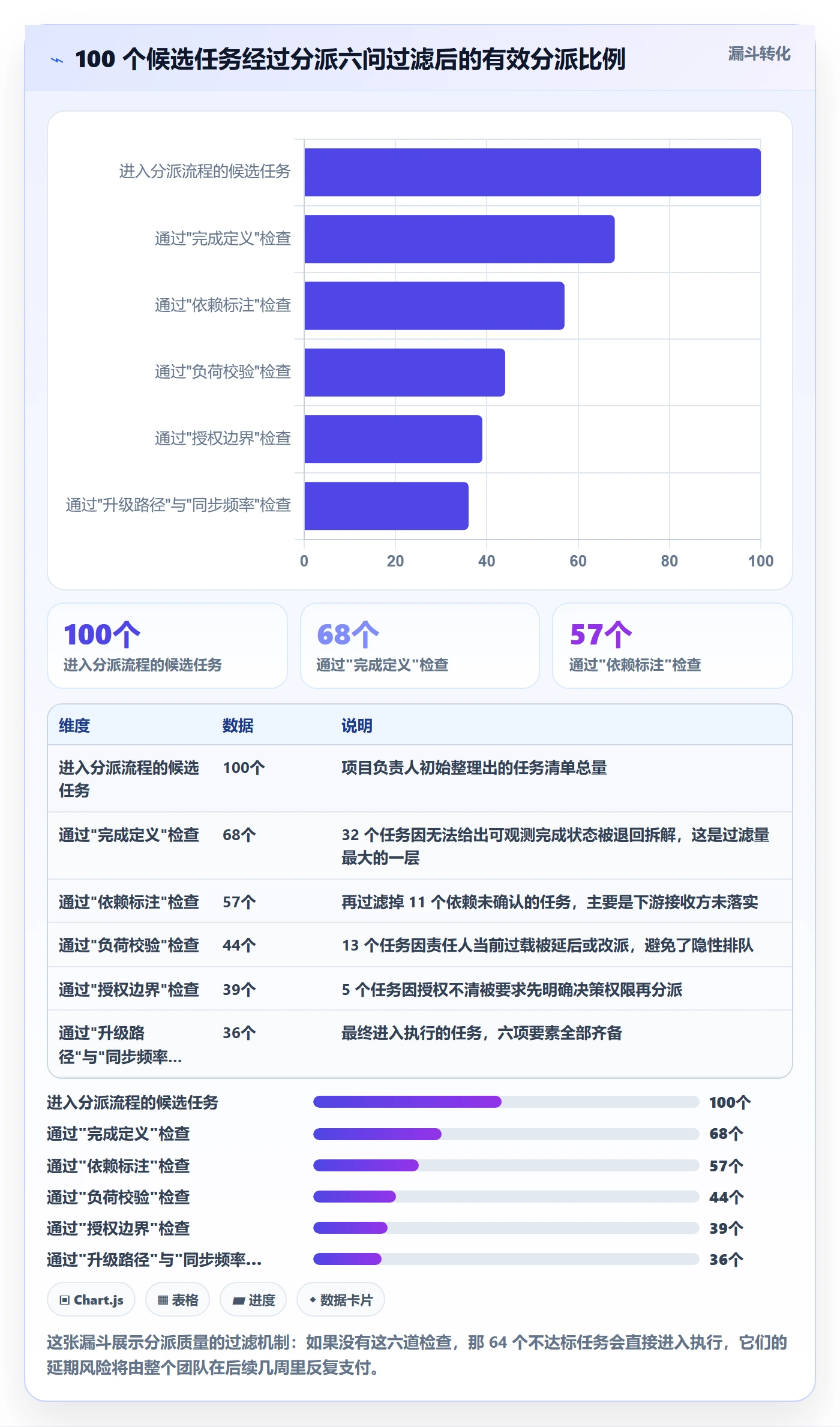The width and height of the screenshot is (840, 1427).
Task: Select the 数据卡片 chip
Action: (341, 1300)
